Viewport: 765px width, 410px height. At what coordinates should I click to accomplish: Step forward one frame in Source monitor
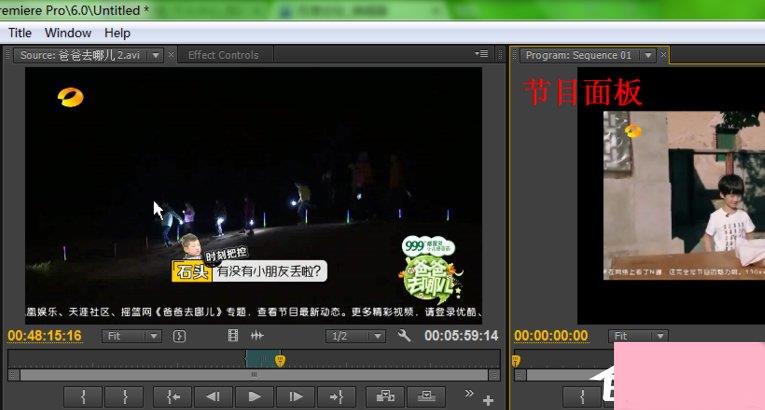click(295, 397)
